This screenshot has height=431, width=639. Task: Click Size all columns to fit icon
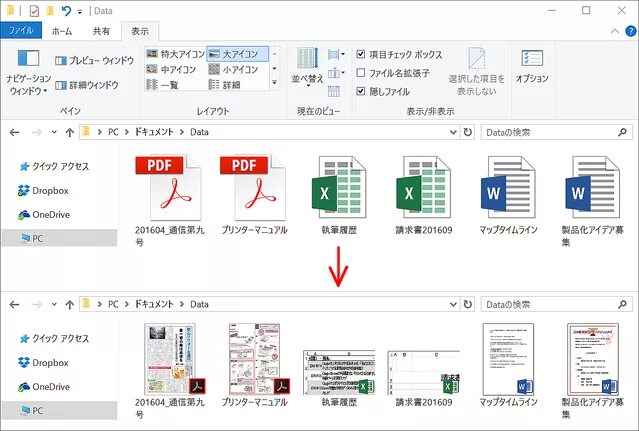(334, 91)
